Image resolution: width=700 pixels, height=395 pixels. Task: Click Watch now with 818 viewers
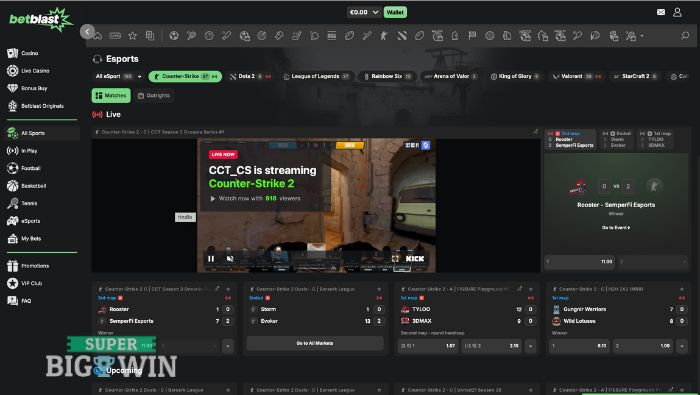[255, 198]
